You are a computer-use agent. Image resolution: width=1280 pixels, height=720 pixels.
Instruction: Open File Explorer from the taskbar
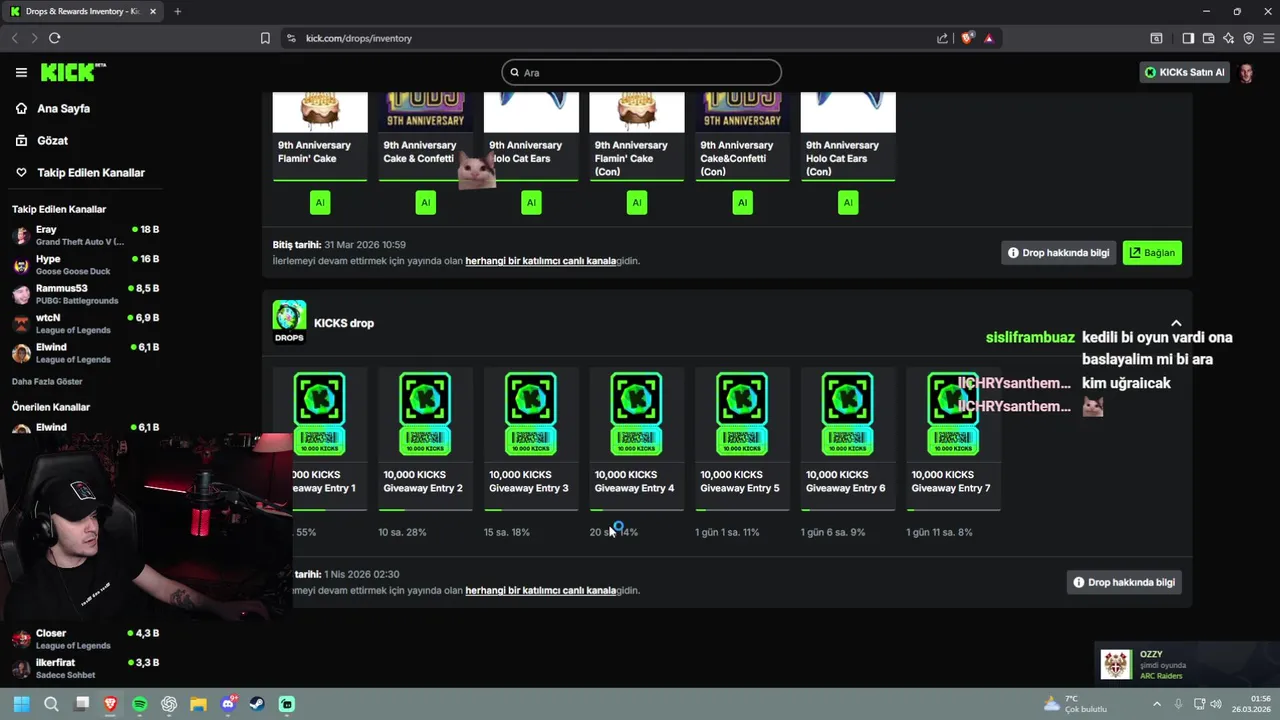pos(198,704)
